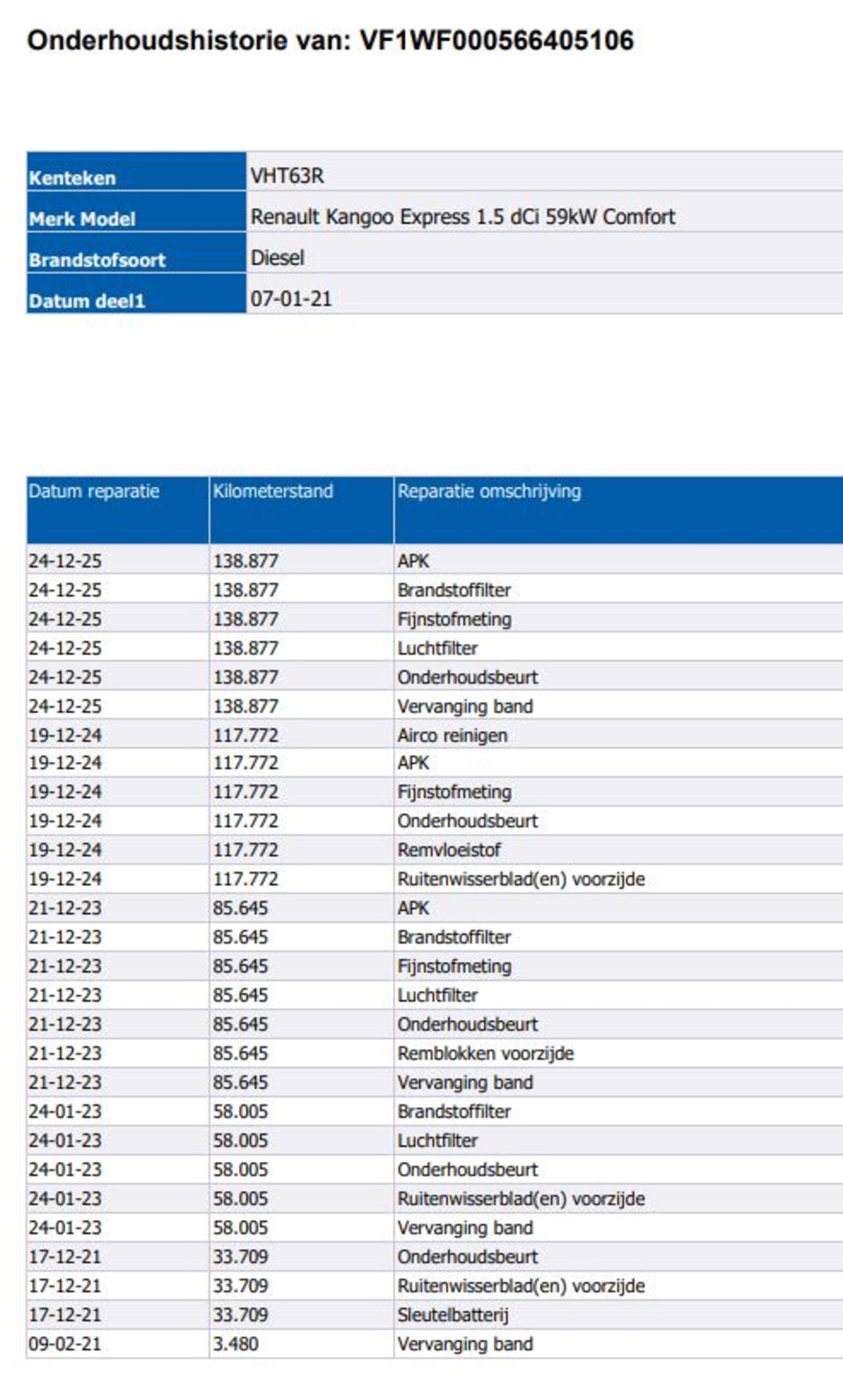Click the Renault Kangoo Express model text
843x1400 pixels.
coord(462,217)
